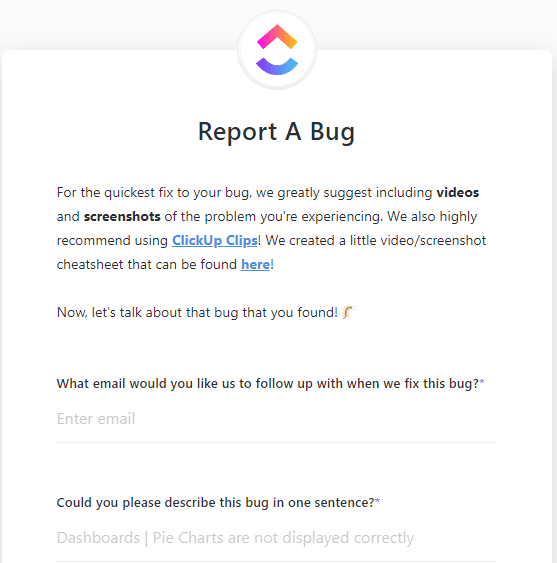The width and height of the screenshot is (557, 563).
Task: Click the 'describe this bug in one sentence' label
Action: 218,502
